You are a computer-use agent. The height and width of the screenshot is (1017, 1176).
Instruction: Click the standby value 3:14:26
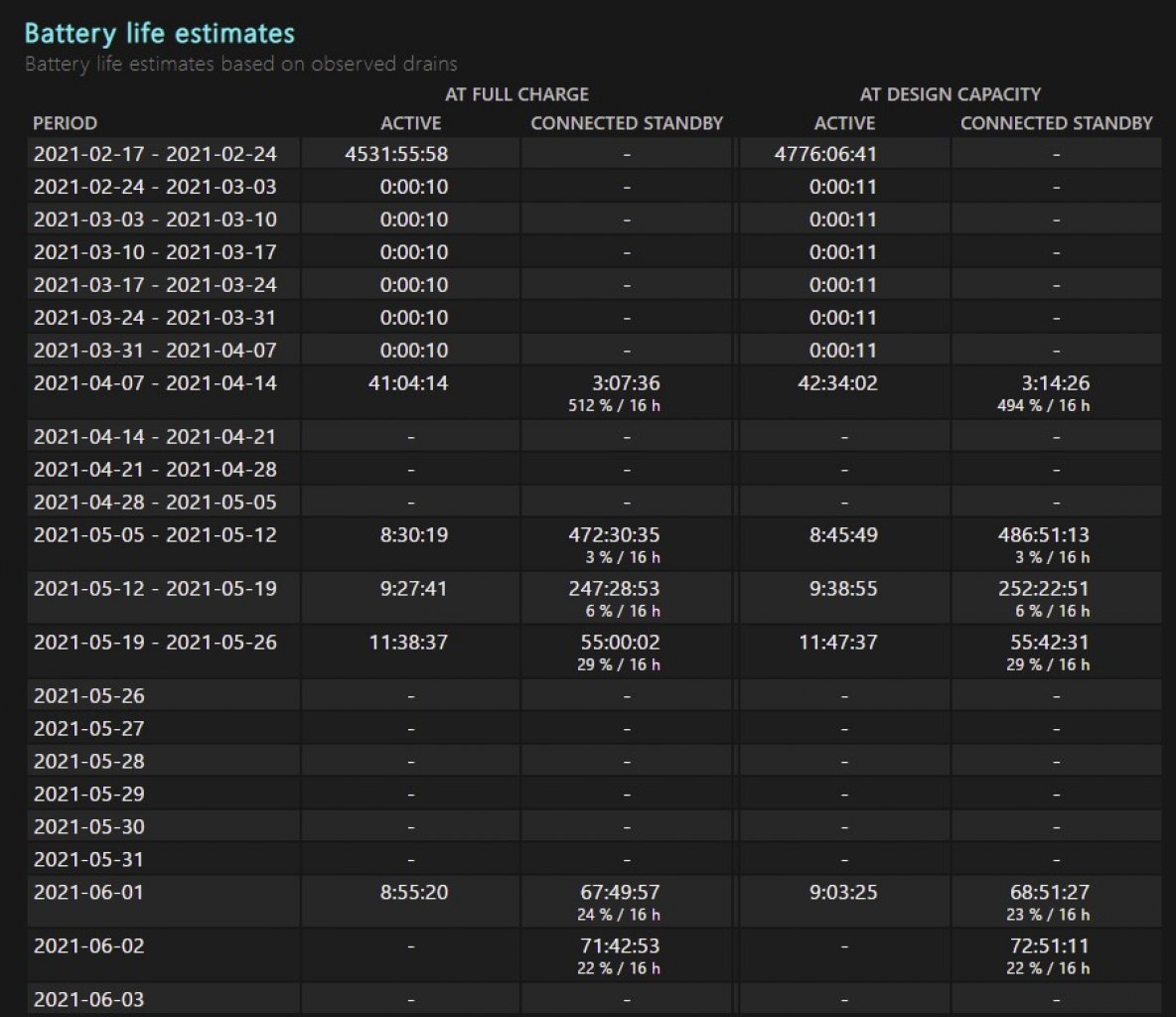click(1056, 383)
